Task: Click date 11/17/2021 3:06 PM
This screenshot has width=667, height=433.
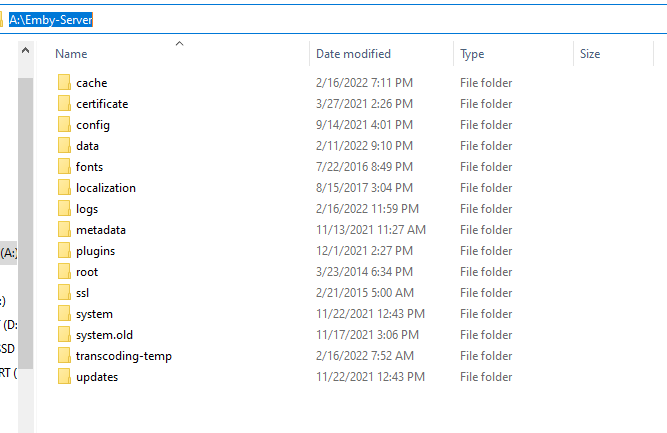Action: tap(367, 335)
